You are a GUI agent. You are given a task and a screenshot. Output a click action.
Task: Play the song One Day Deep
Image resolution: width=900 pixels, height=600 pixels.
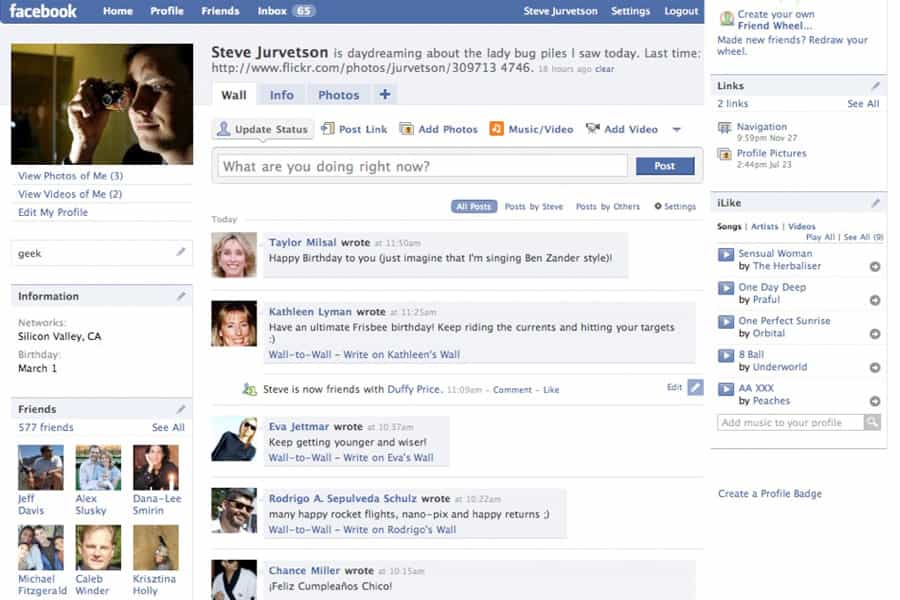tap(726, 288)
